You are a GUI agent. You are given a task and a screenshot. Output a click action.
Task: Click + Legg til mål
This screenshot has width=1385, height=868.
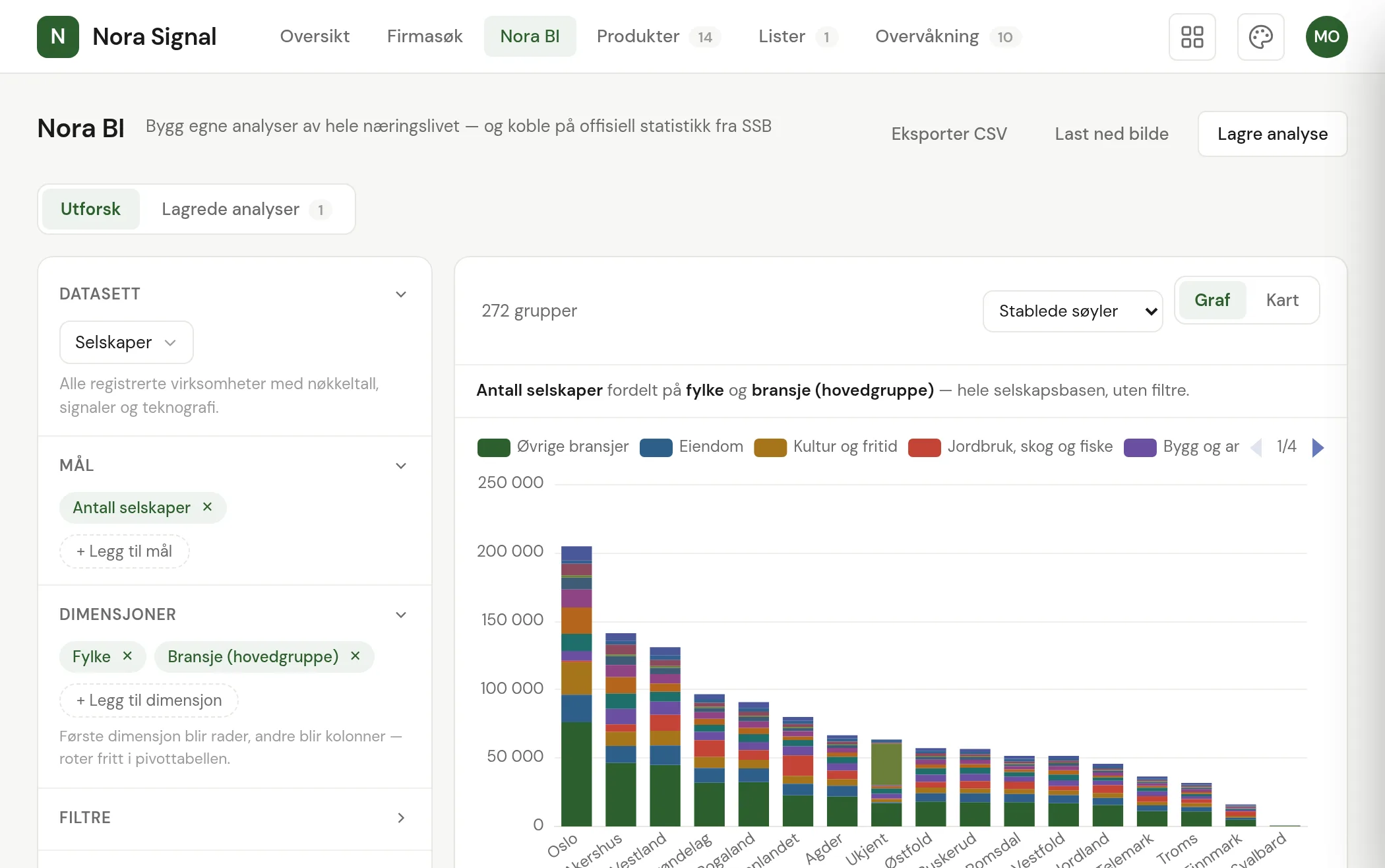125,551
